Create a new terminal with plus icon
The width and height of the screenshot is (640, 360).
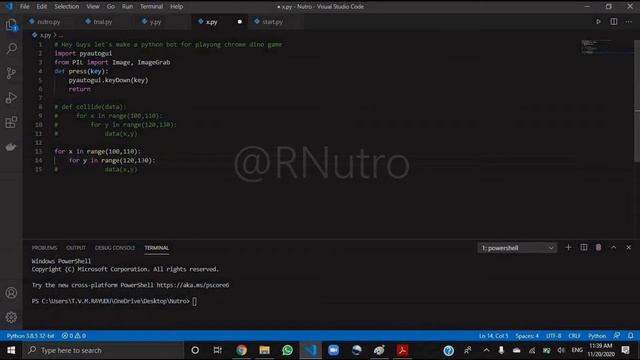click(568, 247)
